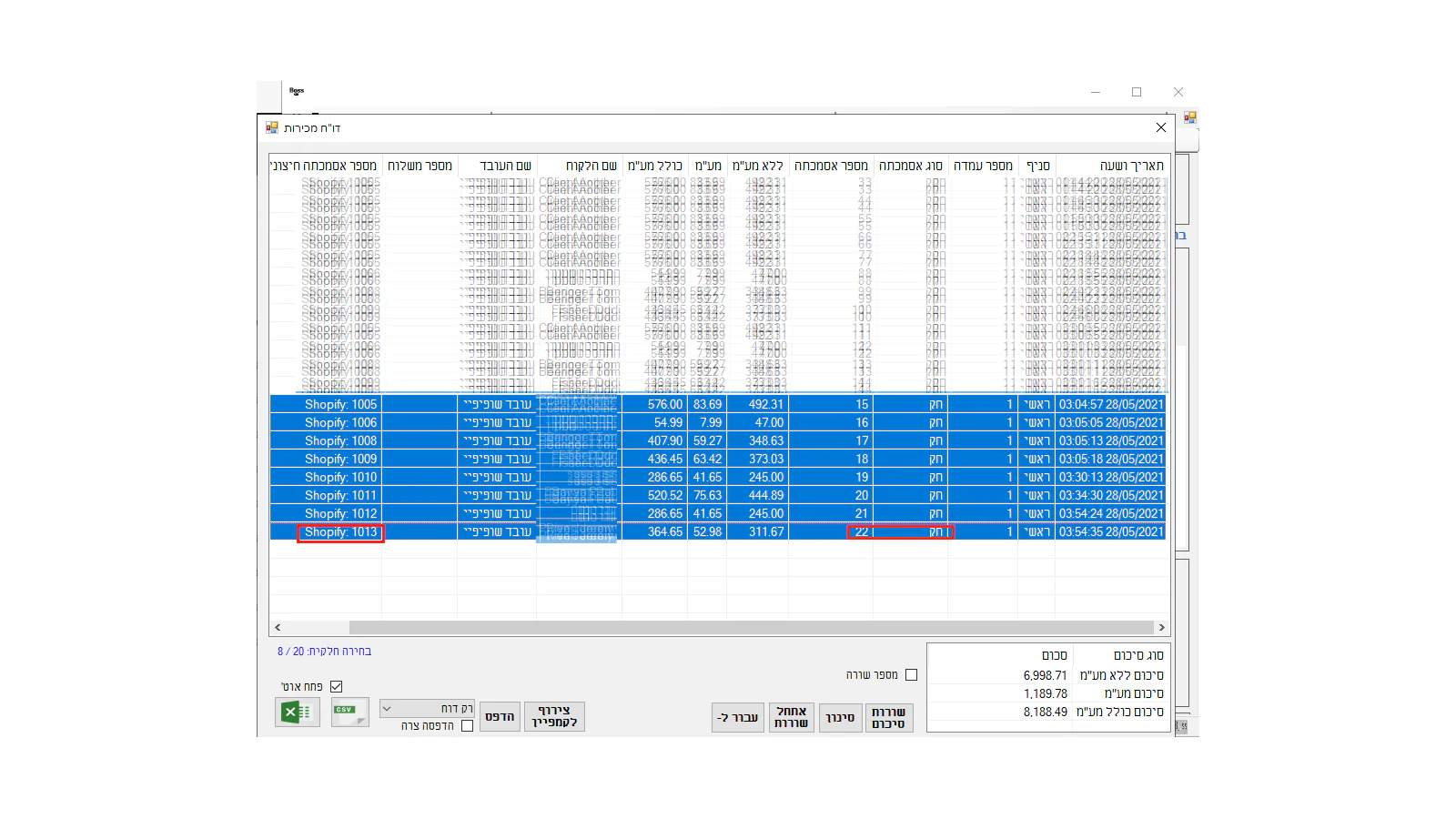
Task: Click the 407.90 total cell
Action: pos(655,440)
